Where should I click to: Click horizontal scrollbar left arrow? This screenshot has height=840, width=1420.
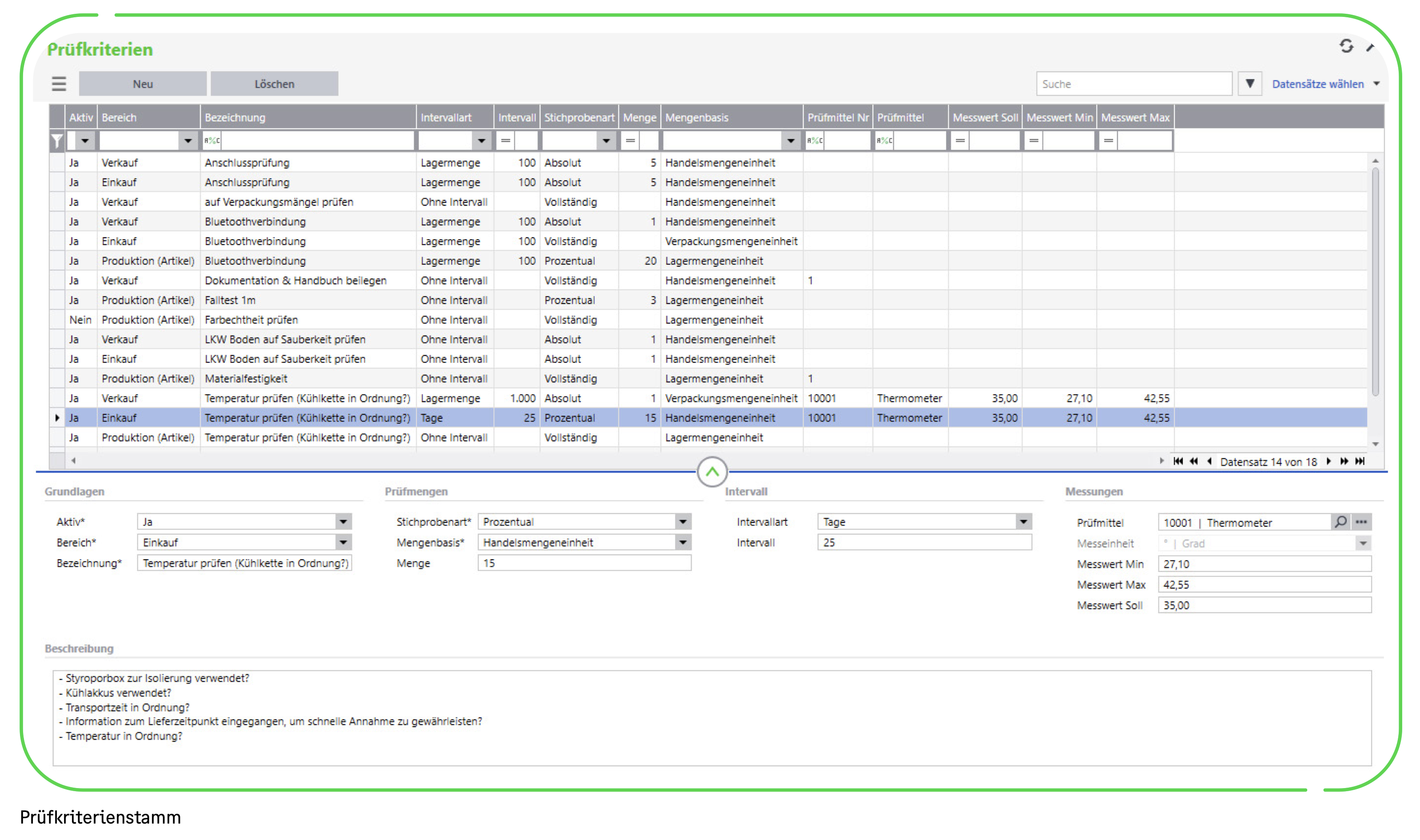click(74, 461)
